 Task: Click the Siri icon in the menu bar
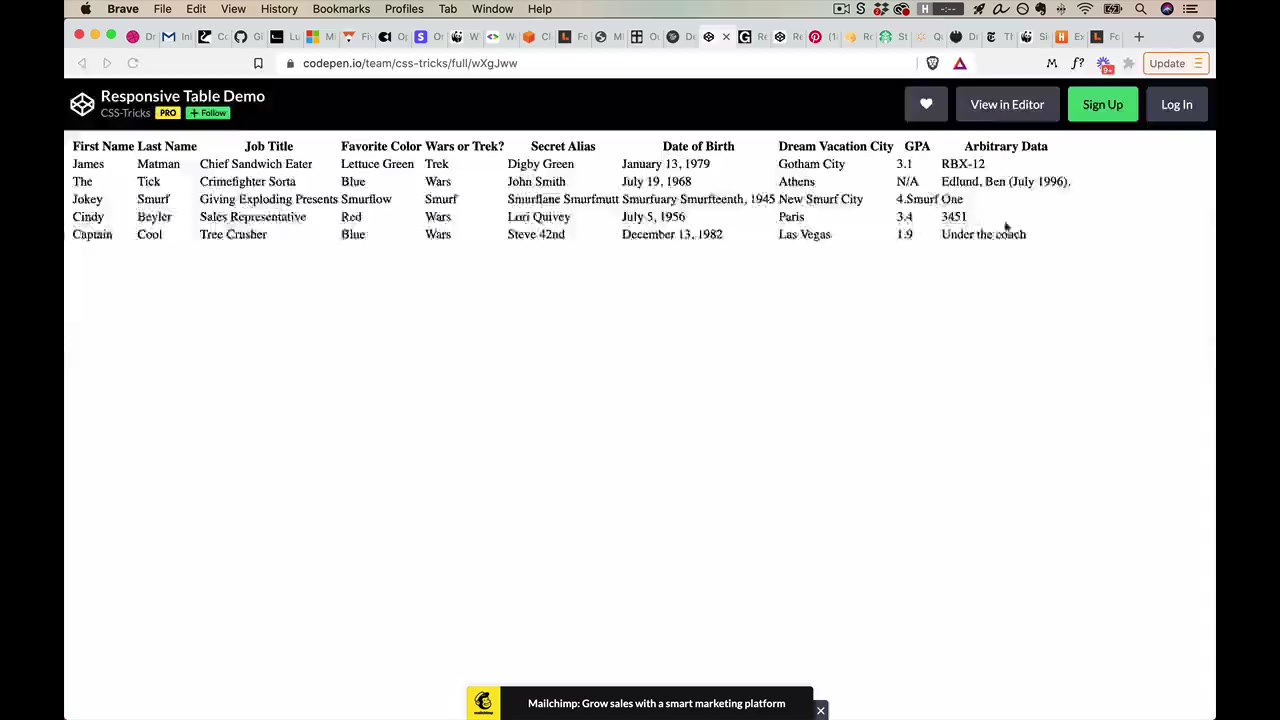pos(1167,9)
